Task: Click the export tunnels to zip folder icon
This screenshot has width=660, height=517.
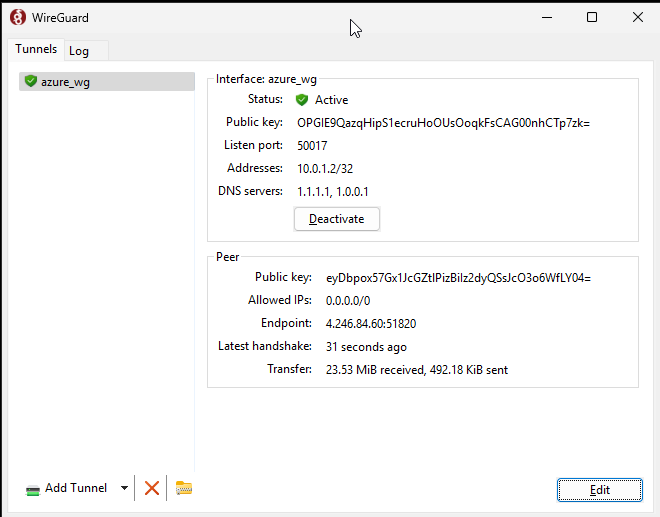Action: 184,488
